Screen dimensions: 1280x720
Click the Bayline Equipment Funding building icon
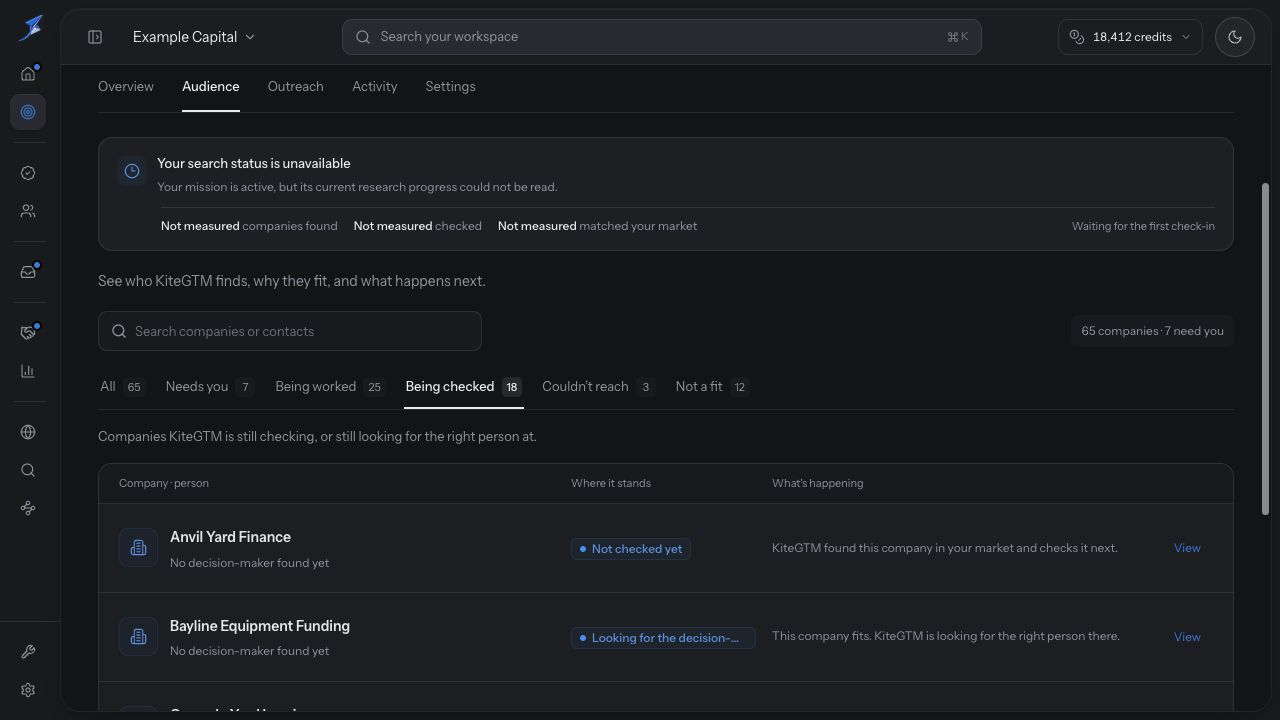[x=138, y=637]
